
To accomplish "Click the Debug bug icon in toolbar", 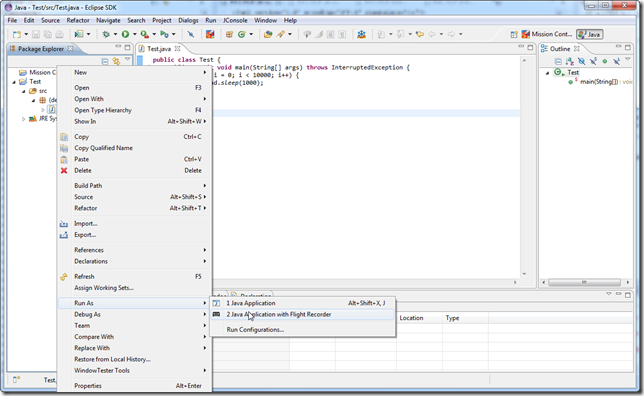I will click(x=106, y=35).
